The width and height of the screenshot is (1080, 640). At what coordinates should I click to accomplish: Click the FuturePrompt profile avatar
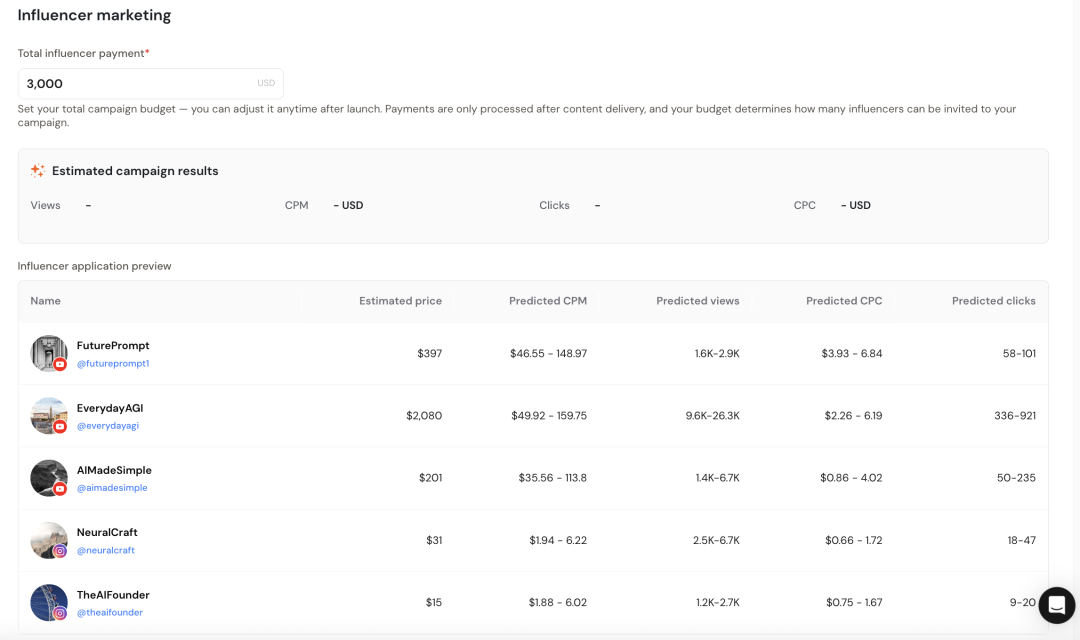point(47,352)
